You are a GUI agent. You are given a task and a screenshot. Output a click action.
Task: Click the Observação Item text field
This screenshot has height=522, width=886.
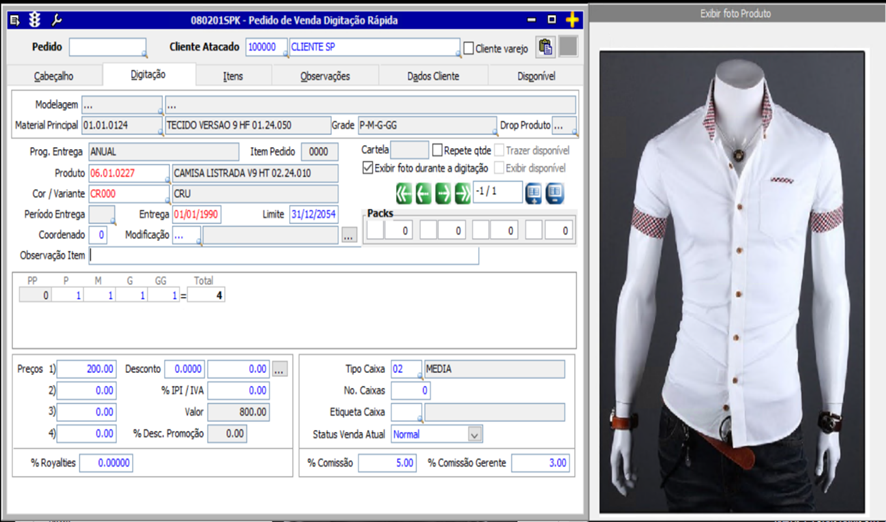(284, 255)
